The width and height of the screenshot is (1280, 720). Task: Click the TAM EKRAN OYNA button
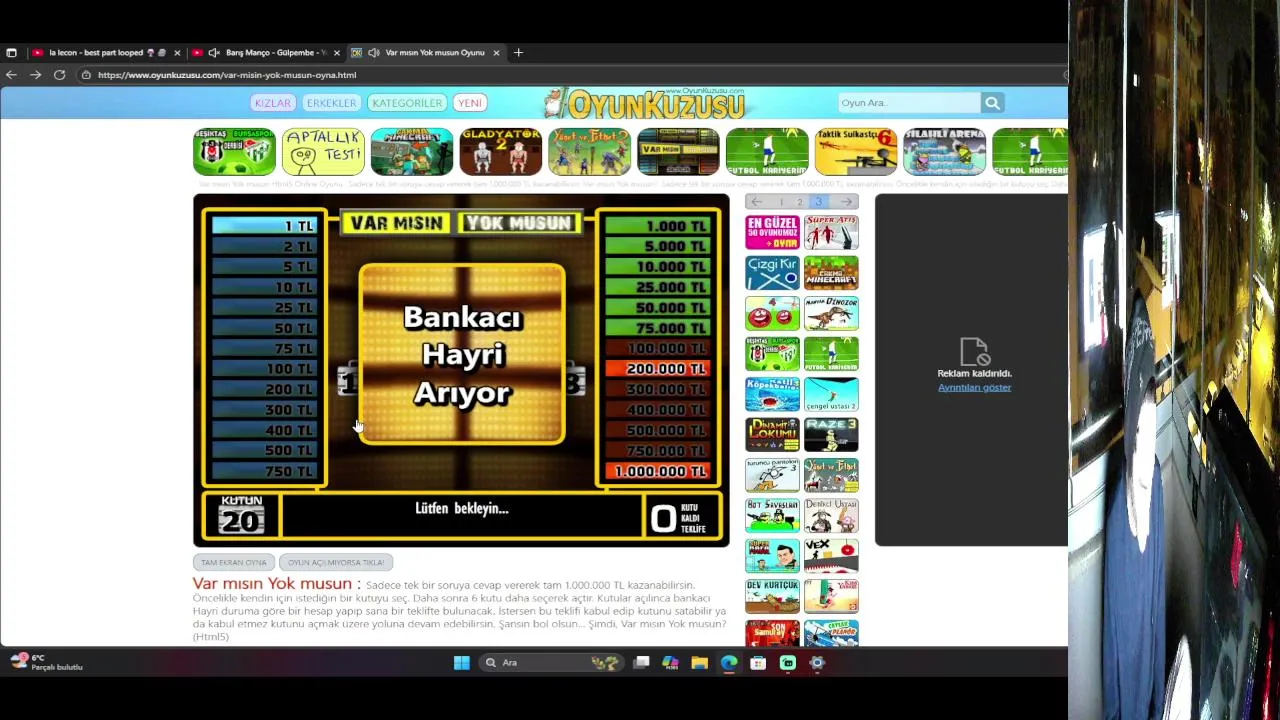[x=234, y=562]
